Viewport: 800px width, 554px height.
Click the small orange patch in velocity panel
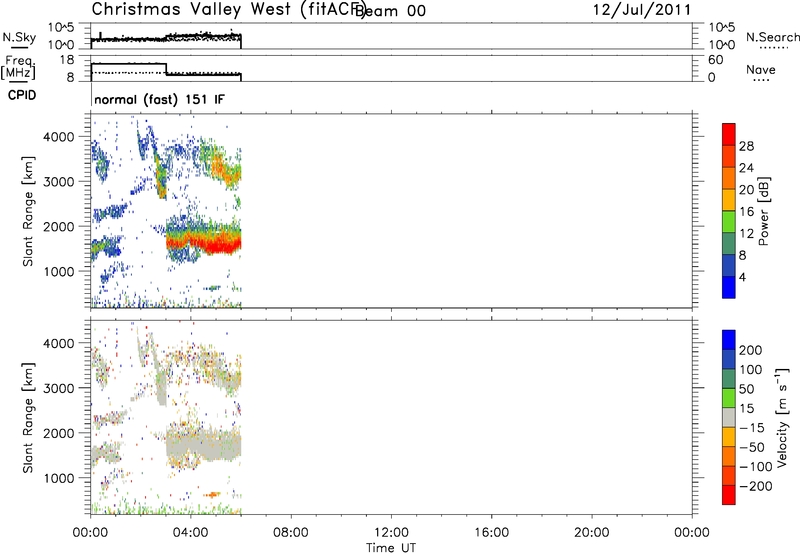click(212, 494)
